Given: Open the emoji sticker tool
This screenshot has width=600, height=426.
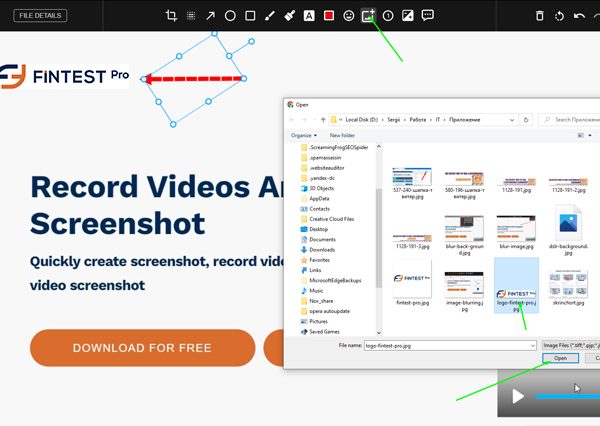Looking at the screenshot, I should pyautogui.click(x=348, y=16).
